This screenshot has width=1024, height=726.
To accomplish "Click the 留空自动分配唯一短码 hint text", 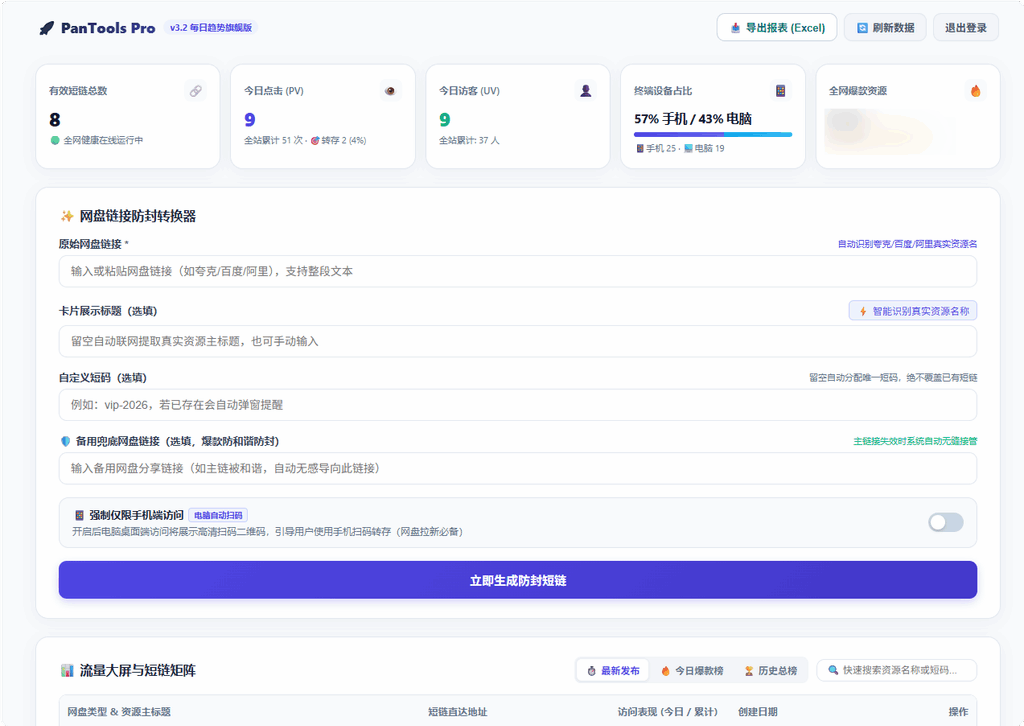I will 893,377.
